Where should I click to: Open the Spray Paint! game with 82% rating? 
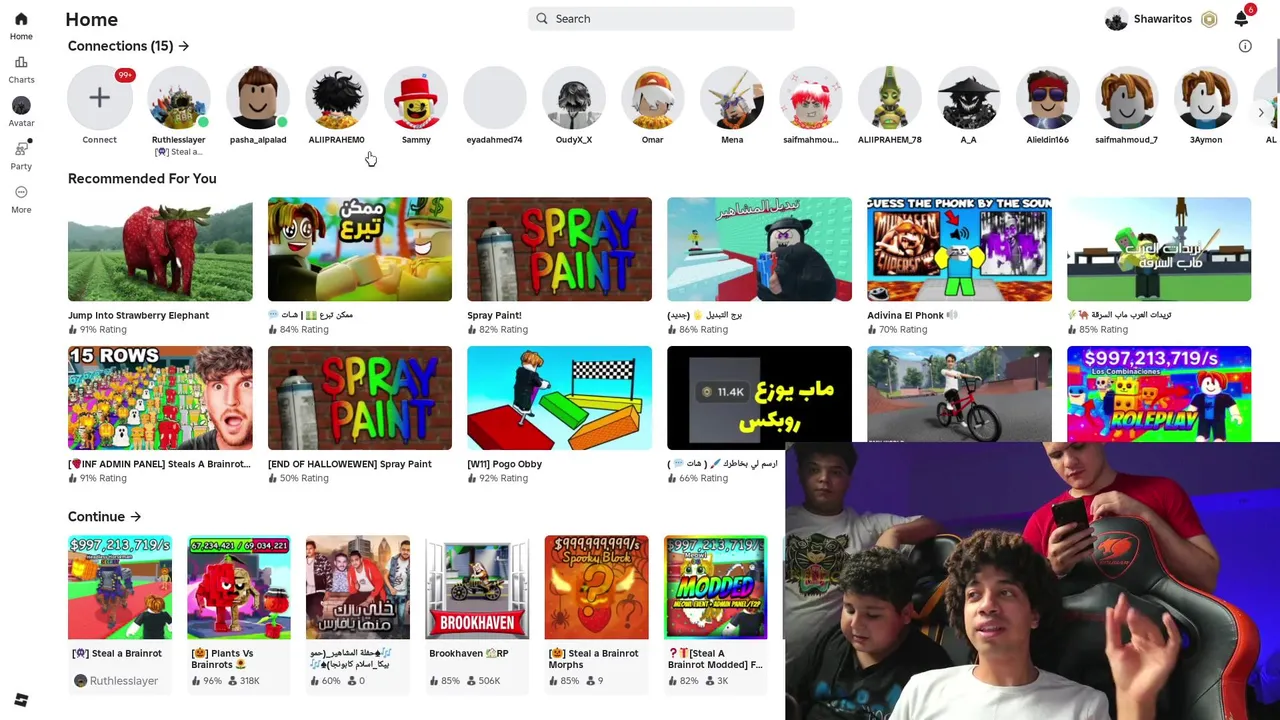(559, 249)
